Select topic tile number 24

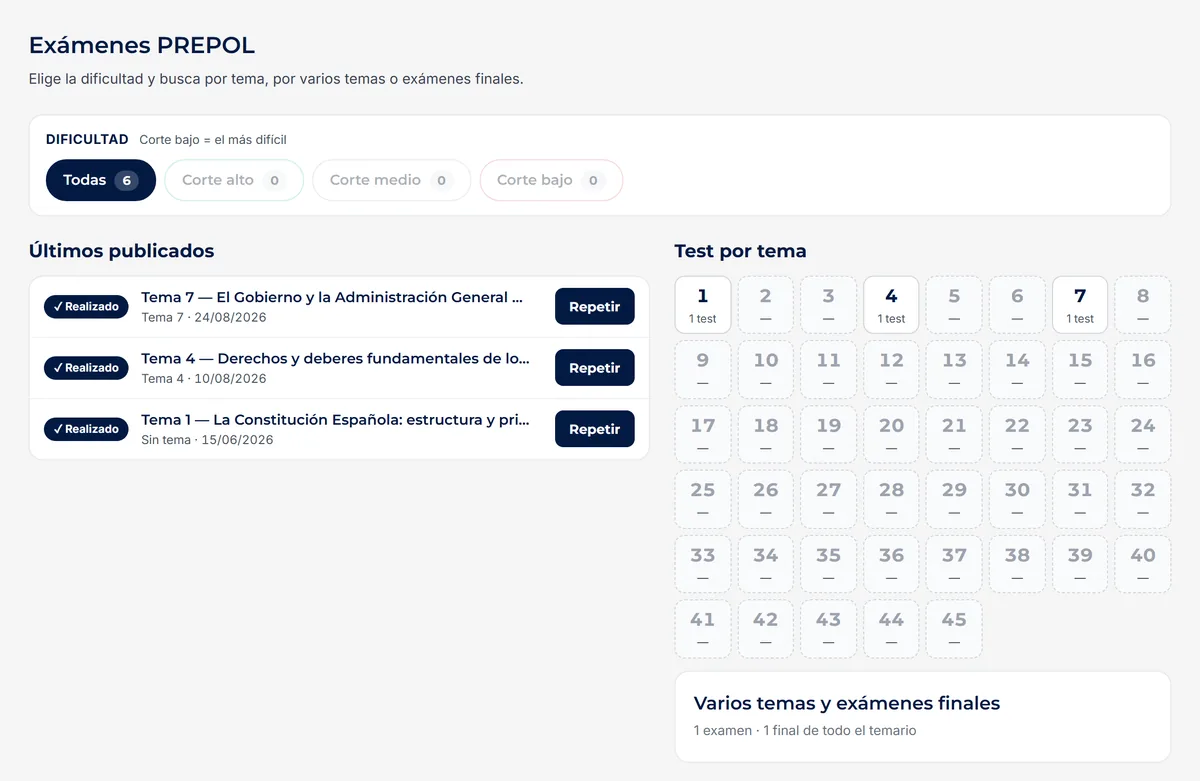[1143, 435]
